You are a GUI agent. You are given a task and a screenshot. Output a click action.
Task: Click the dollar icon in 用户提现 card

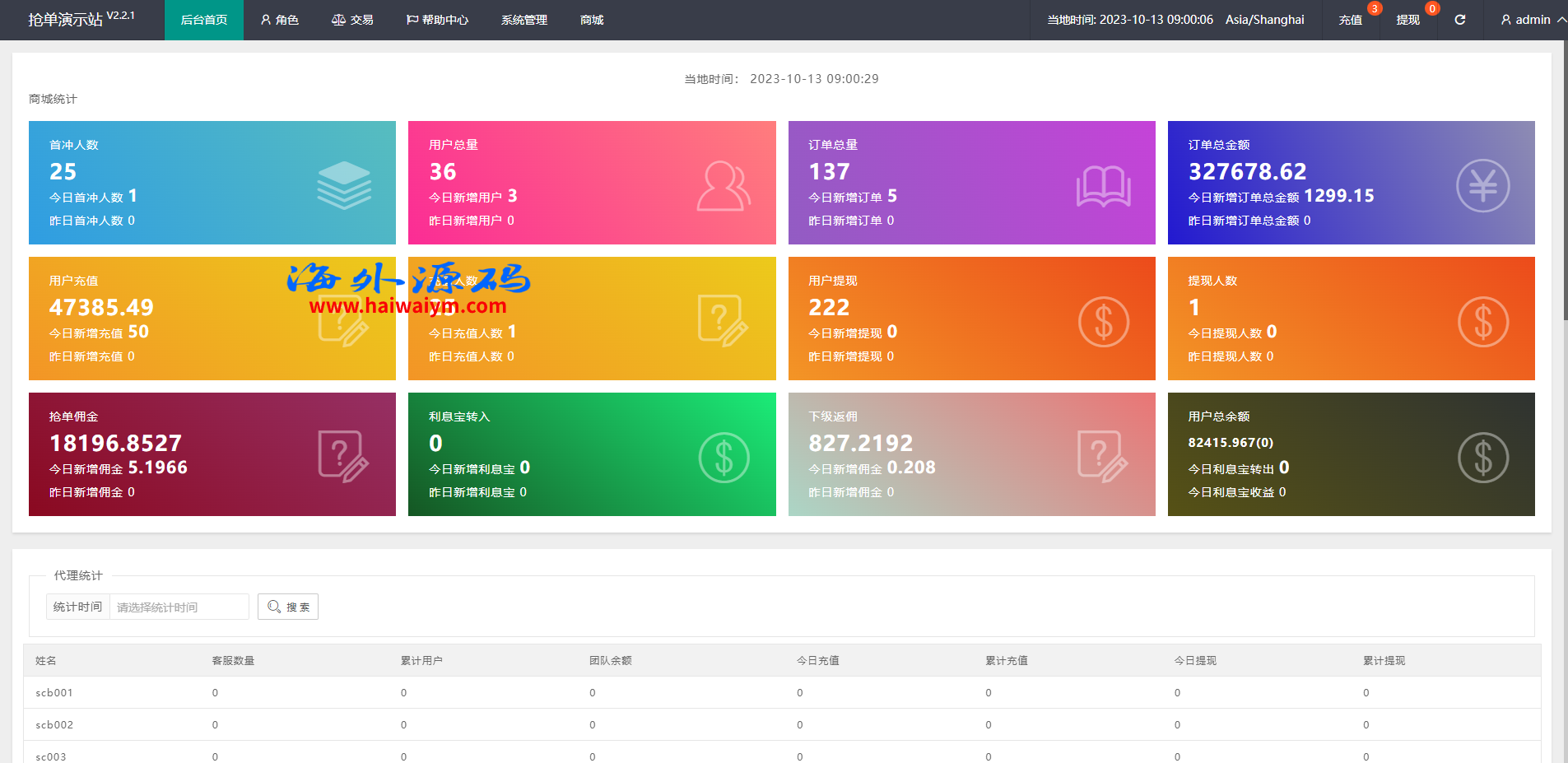point(1103,322)
